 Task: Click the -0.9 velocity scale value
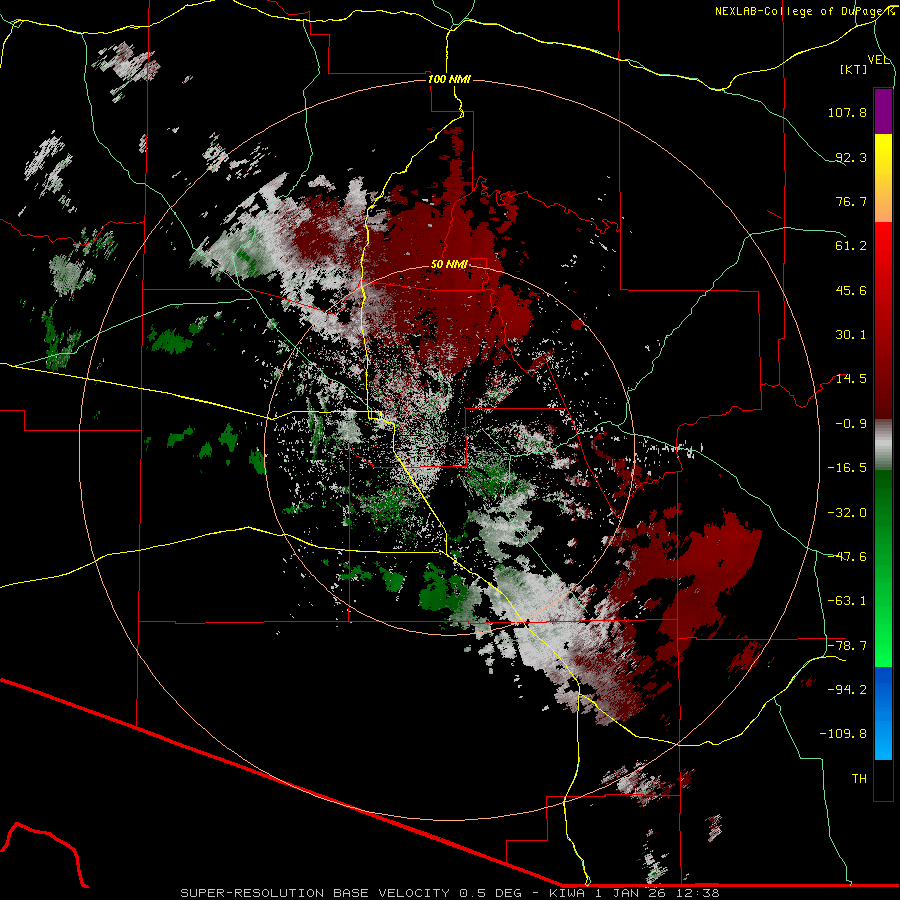tap(851, 424)
